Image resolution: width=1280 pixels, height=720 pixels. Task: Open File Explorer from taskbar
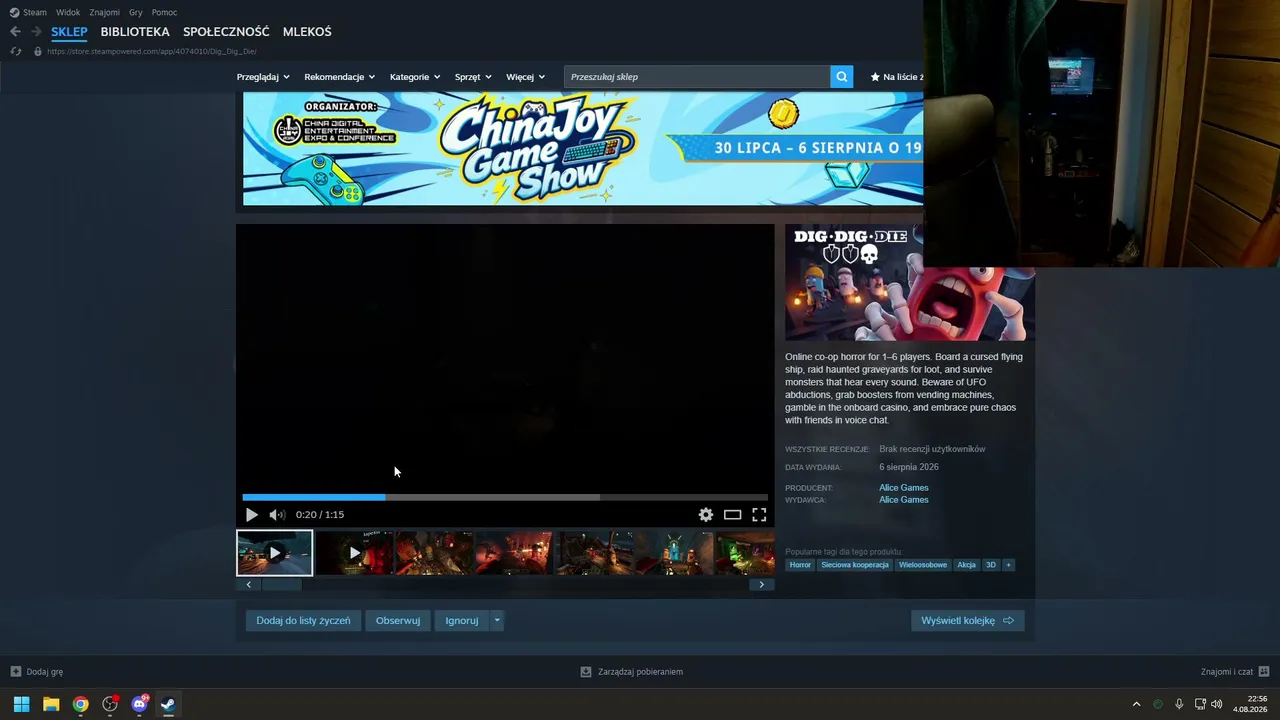[51, 704]
